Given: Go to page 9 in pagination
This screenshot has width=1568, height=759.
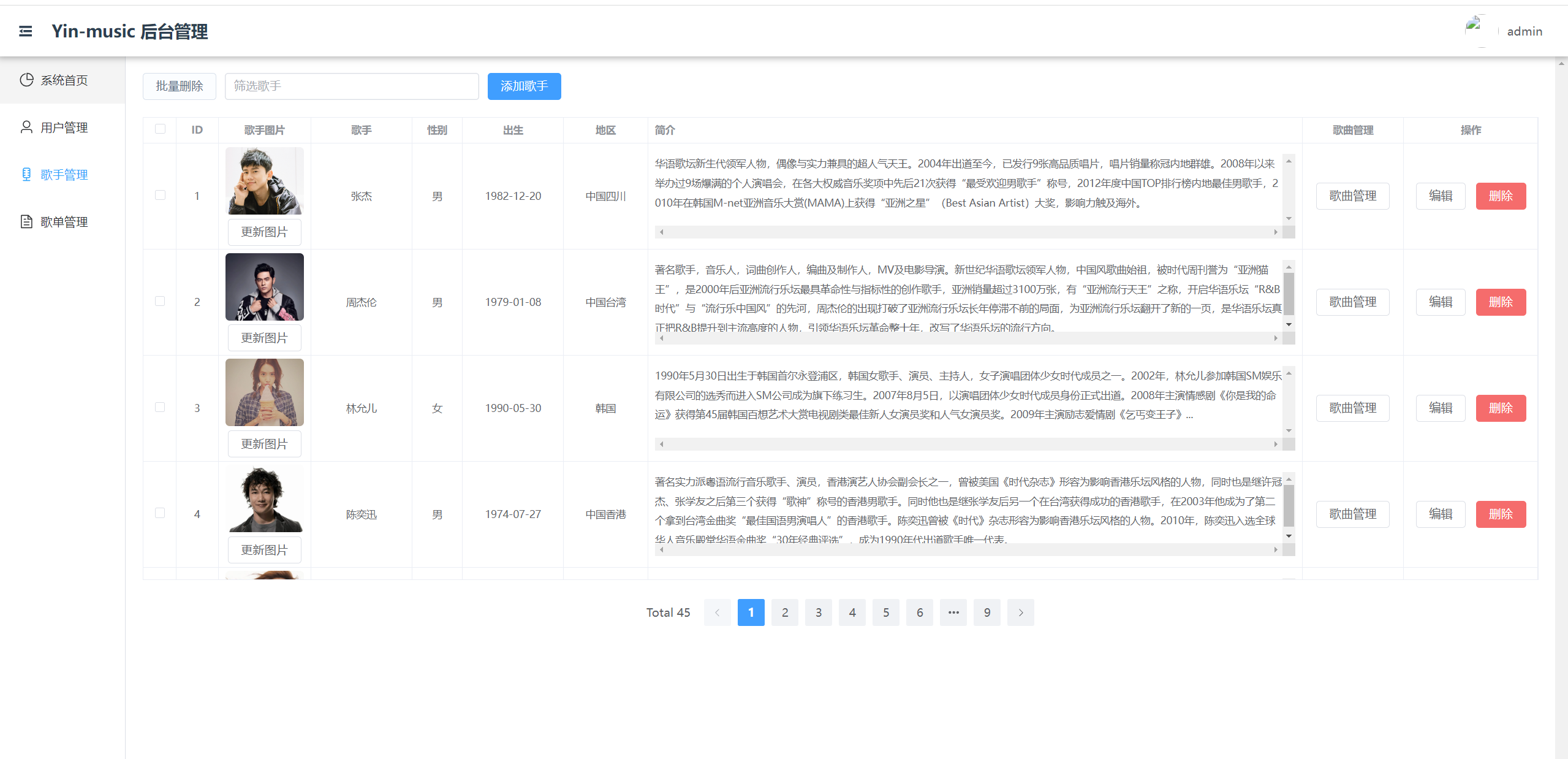Looking at the screenshot, I should tap(987, 612).
